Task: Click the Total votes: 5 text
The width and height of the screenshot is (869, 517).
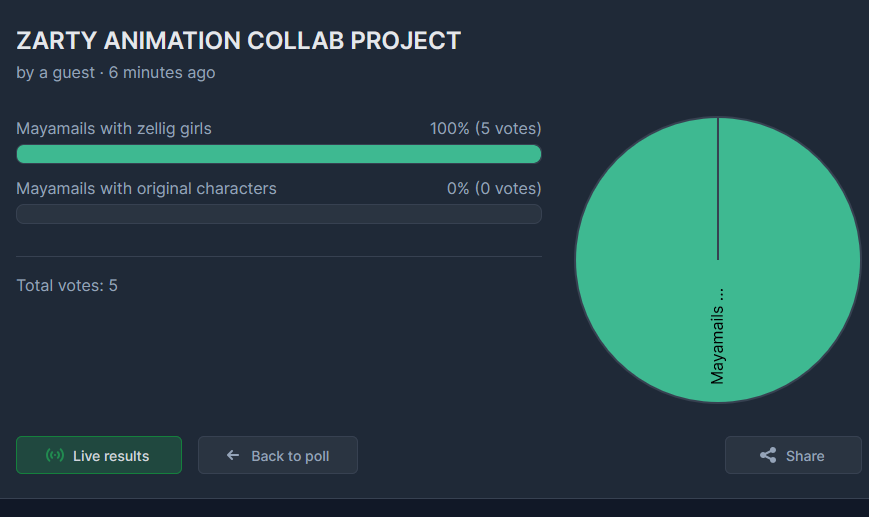Action: (x=67, y=285)
